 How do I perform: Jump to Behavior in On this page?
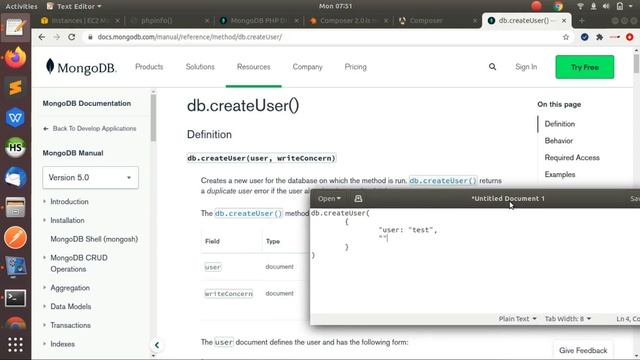click(x=558, y=141)
